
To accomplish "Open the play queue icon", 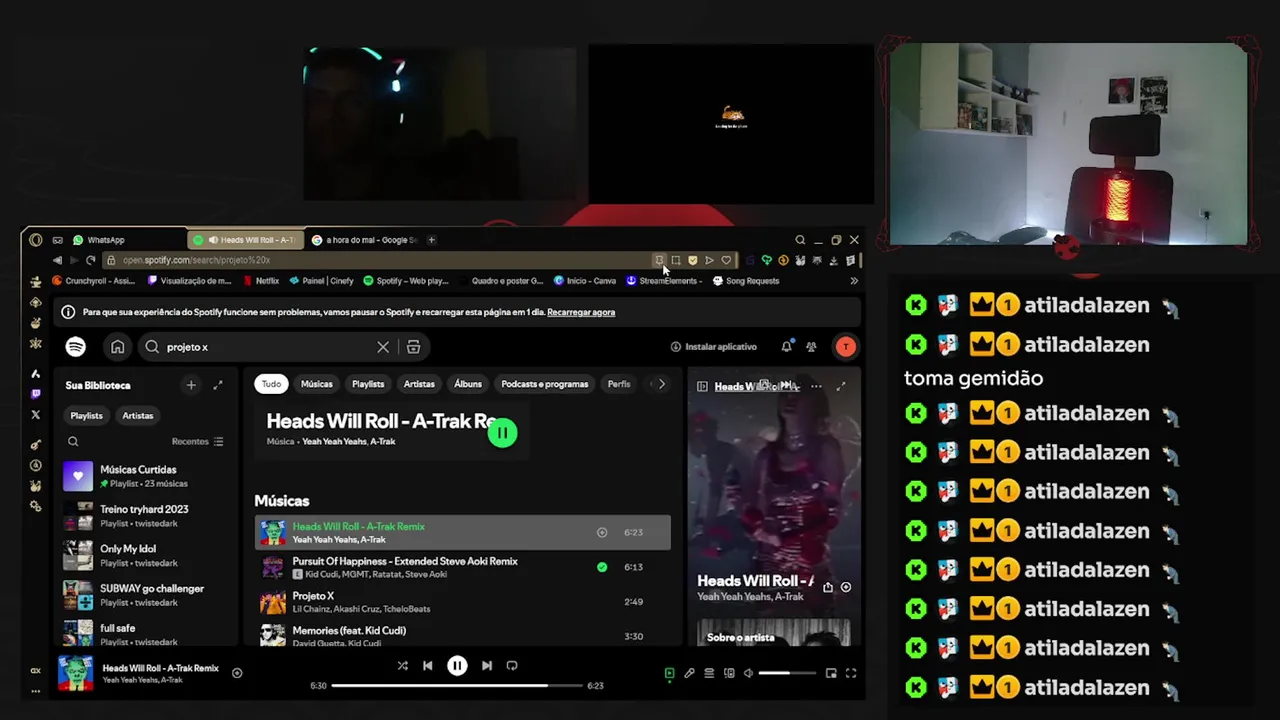I will 709,674.
